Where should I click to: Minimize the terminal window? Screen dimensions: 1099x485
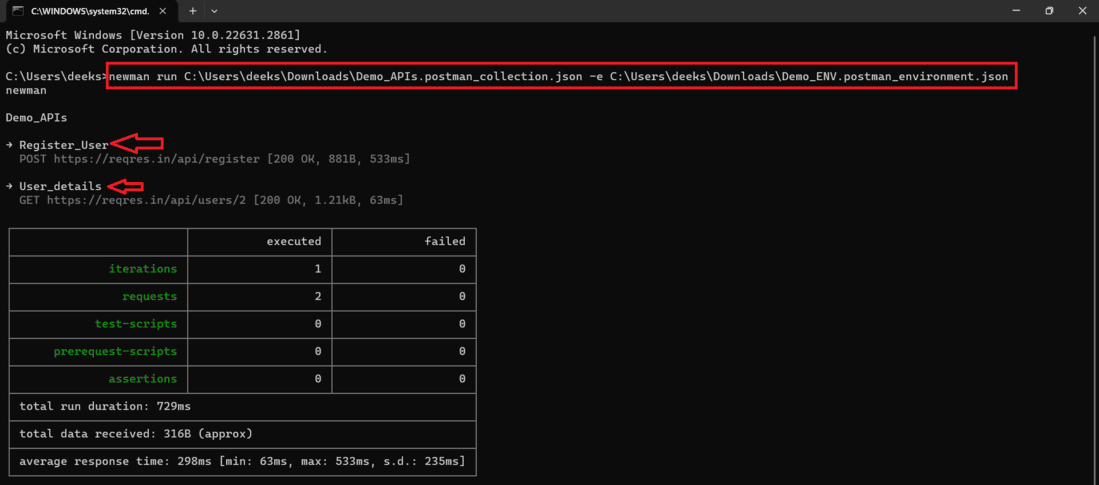coord(1015,11)
